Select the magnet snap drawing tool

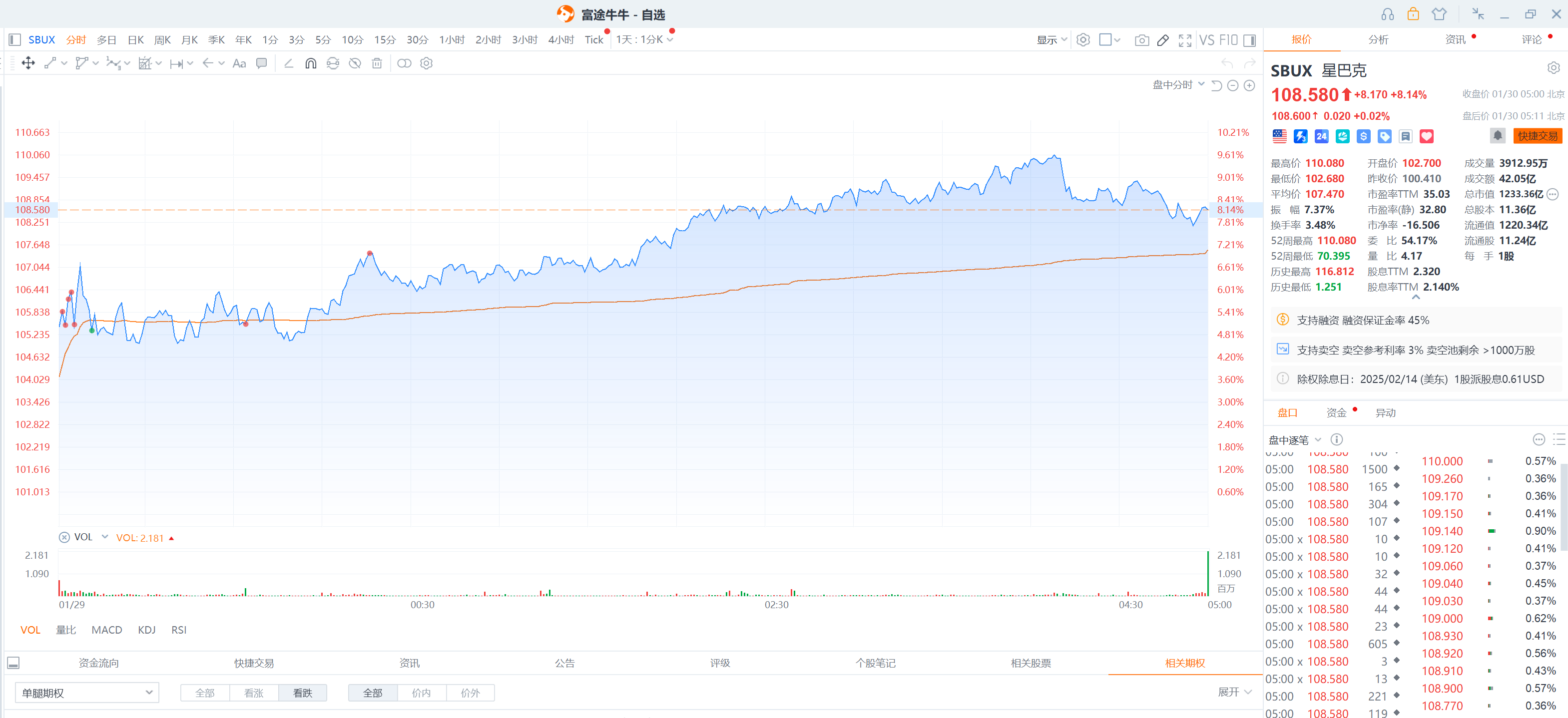point(310,63)
